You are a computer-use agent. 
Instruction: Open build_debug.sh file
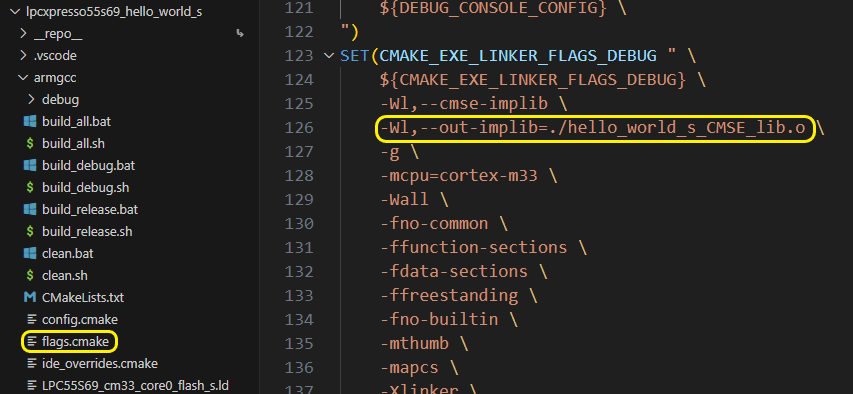tap(85, 187)
